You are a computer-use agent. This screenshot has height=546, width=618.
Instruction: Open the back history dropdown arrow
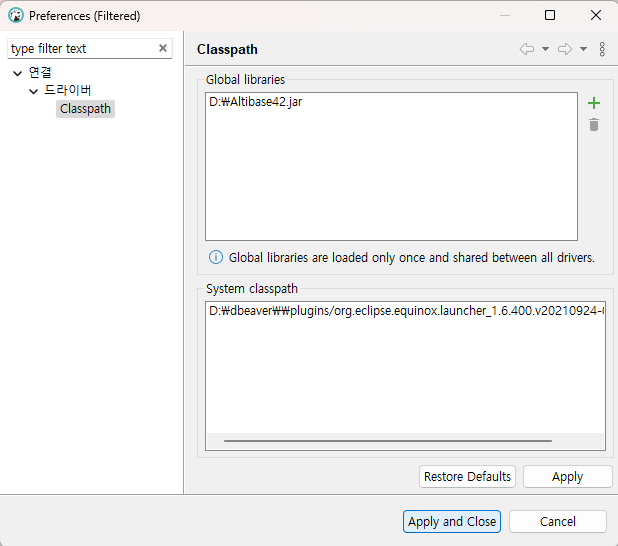pos(545,49)
